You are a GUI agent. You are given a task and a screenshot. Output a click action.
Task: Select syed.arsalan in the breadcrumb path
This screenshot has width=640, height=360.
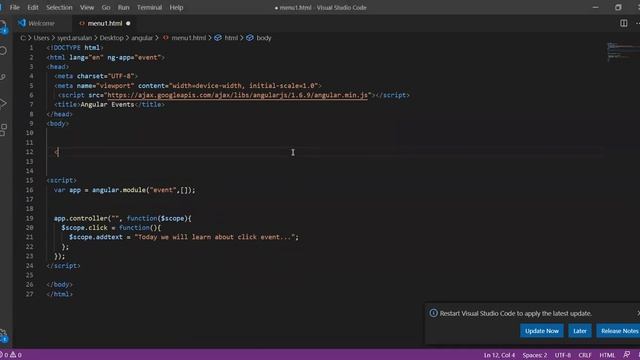[74, 38]
